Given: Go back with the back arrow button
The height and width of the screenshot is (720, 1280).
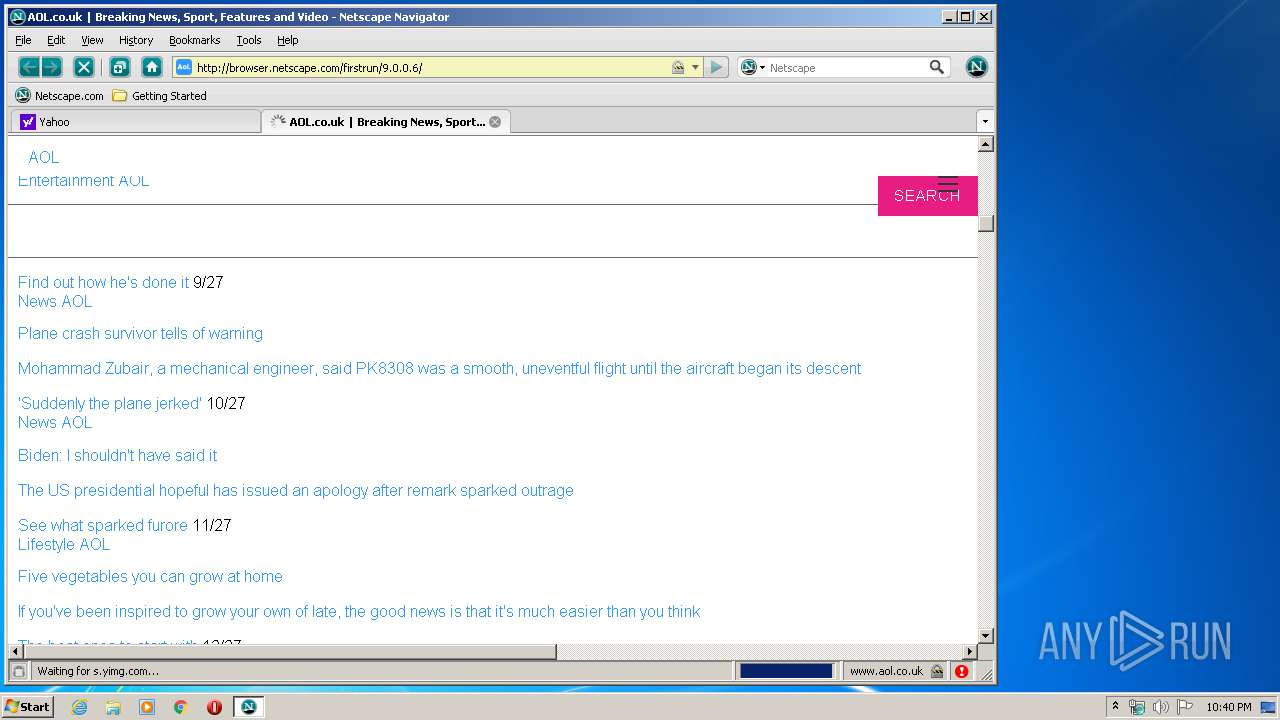Looking at the screenshot, I should (x=29, y=67).
